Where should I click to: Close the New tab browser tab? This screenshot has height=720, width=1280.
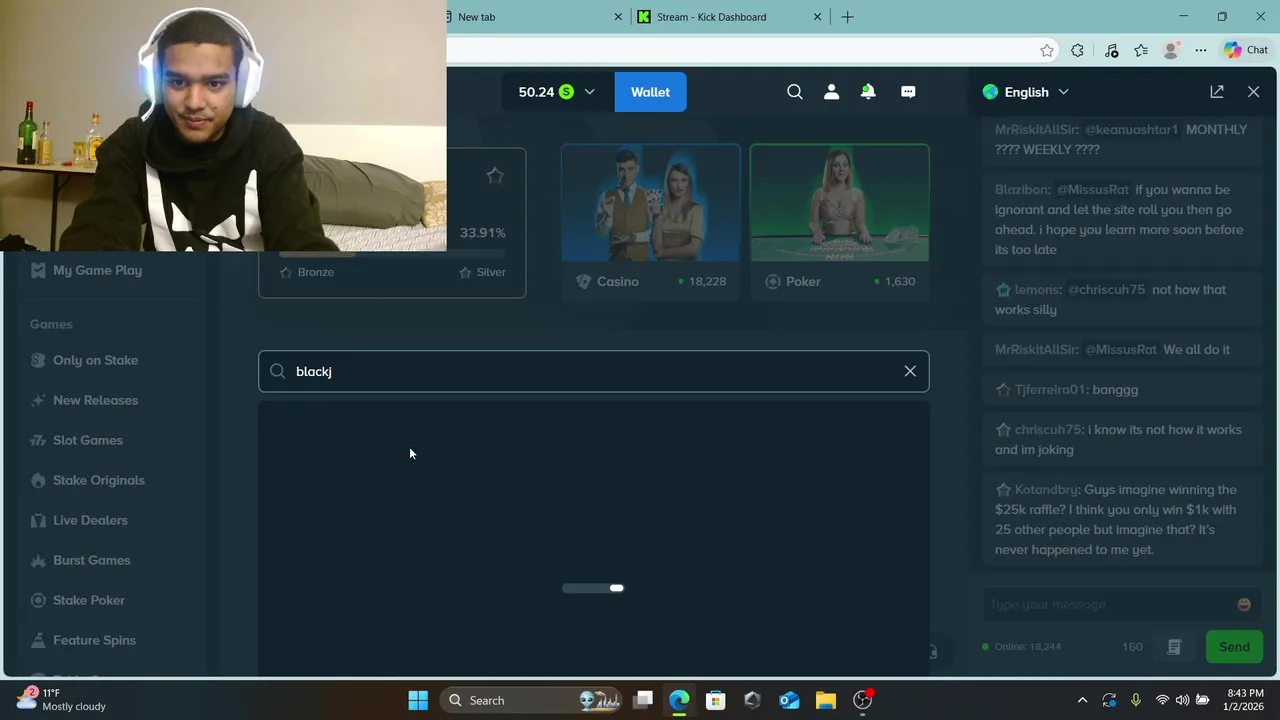pos(618,17)
